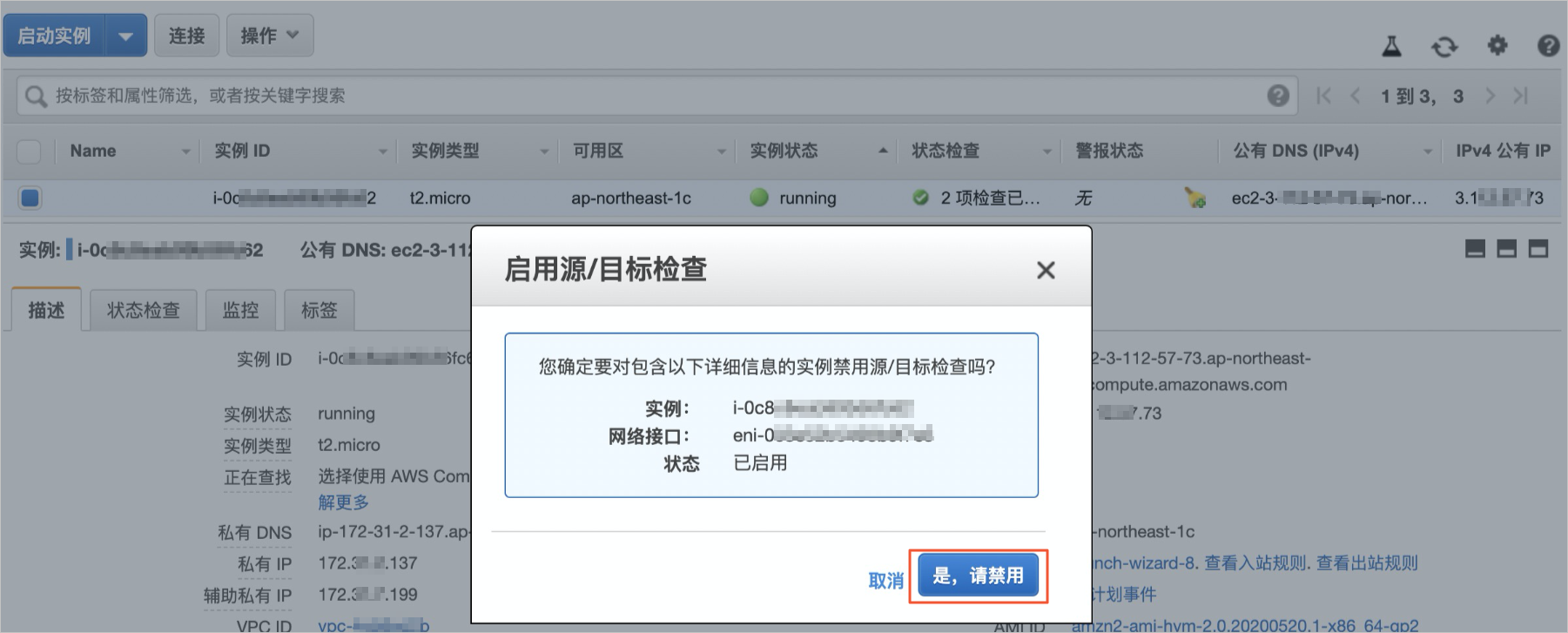Open the settings gear icon

1497,45
